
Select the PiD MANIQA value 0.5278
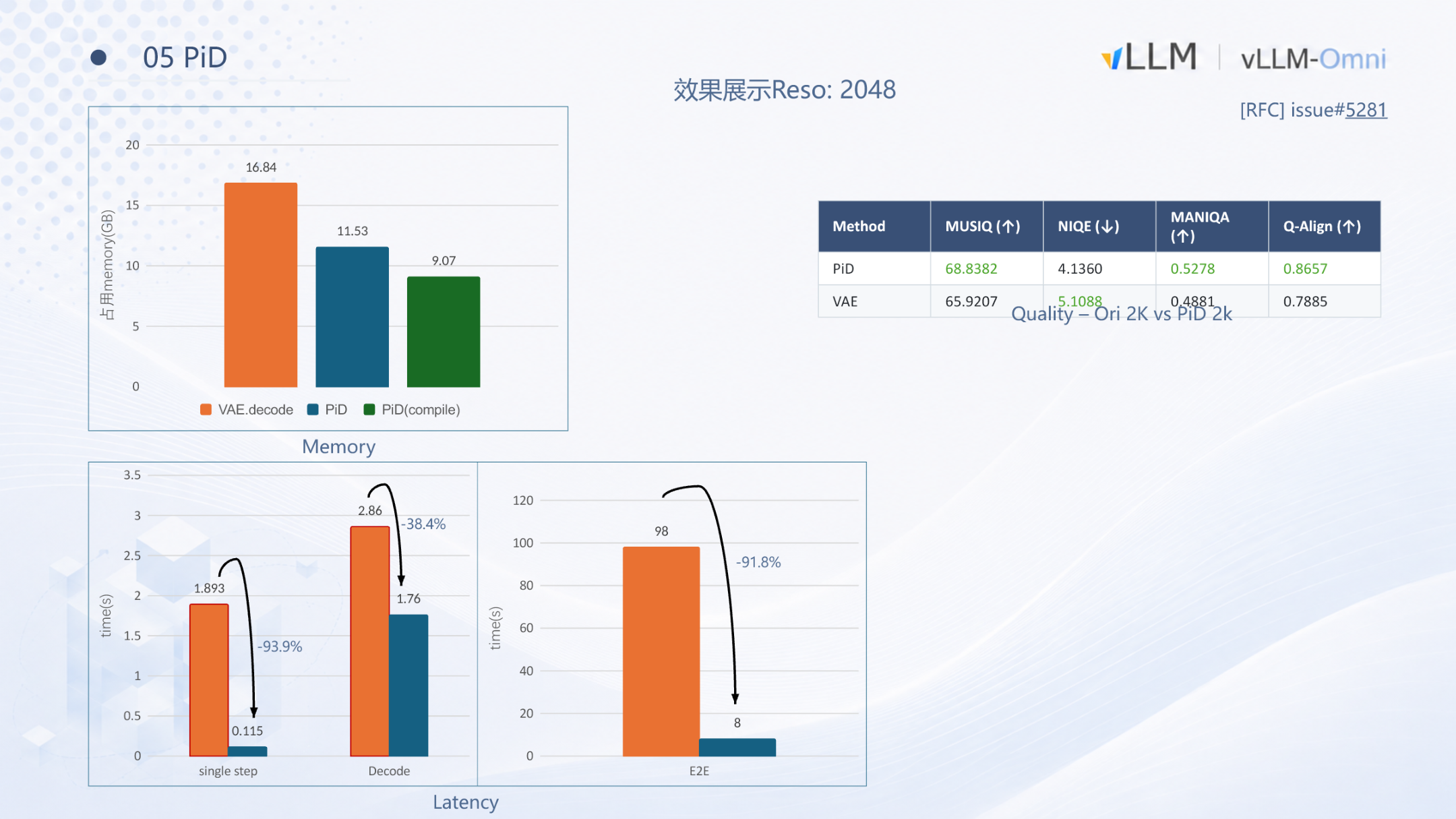click(1192, 268)
